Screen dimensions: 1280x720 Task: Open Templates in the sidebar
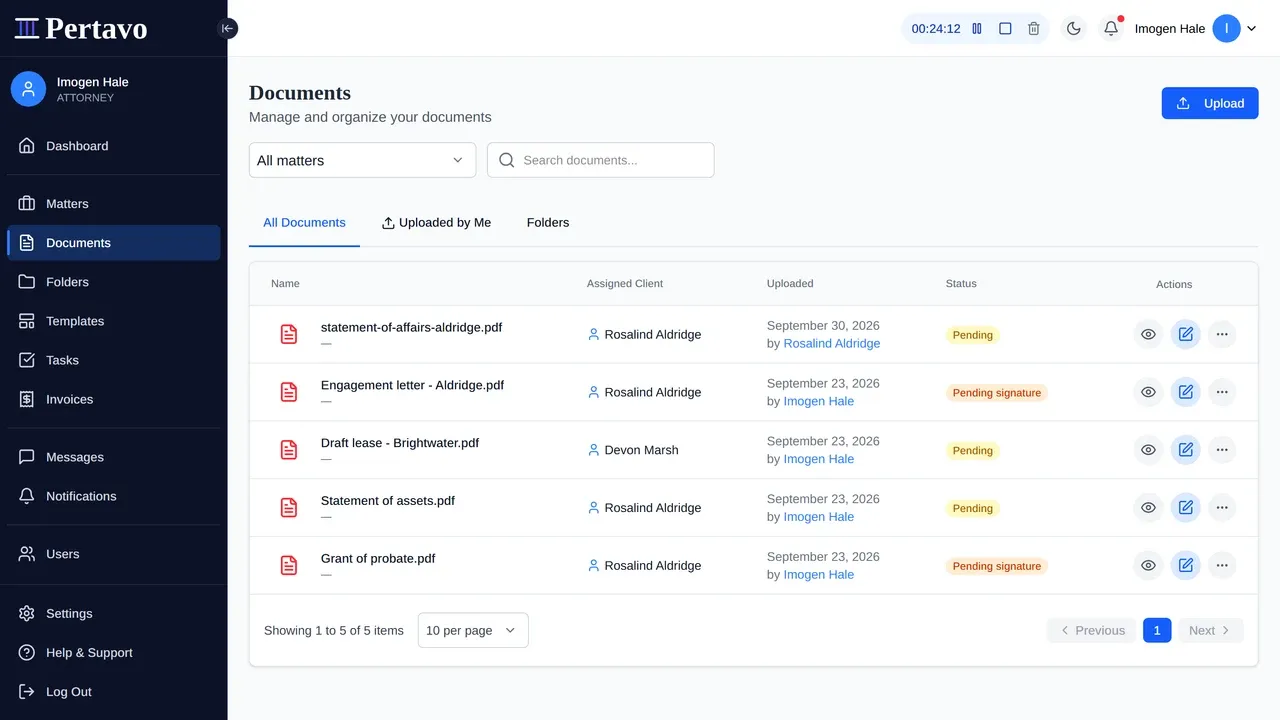click(x=114, y=321)
